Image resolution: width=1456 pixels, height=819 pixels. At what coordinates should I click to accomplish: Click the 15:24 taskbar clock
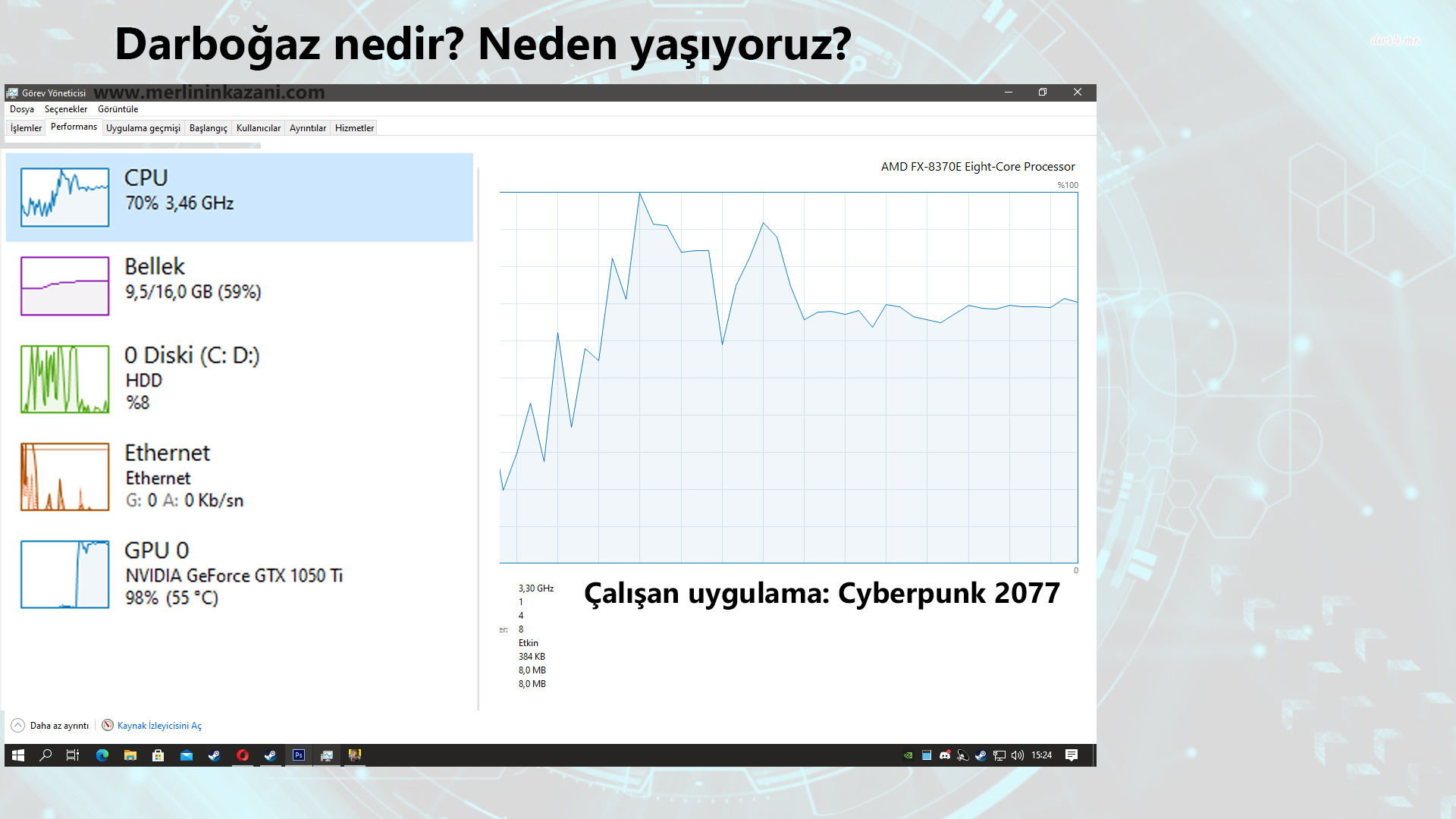point(1041,755)
